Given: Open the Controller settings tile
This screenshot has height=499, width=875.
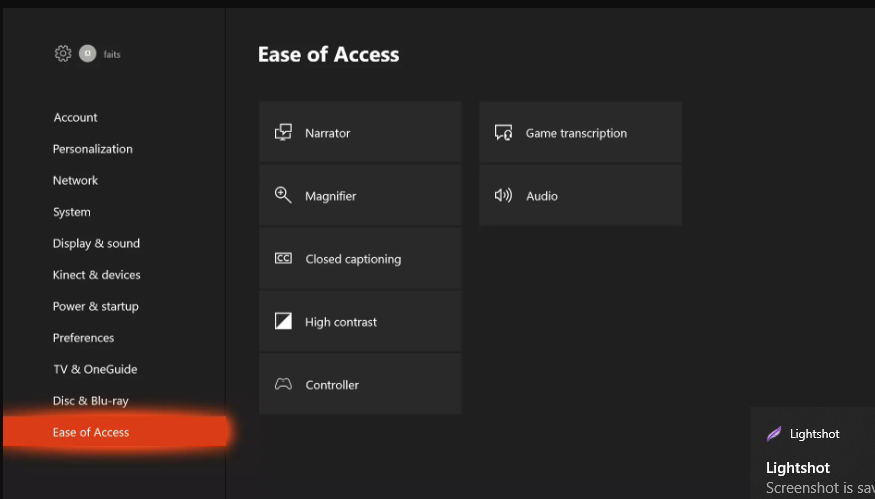Looking at the screenshot, I should (x=360, y=384).
